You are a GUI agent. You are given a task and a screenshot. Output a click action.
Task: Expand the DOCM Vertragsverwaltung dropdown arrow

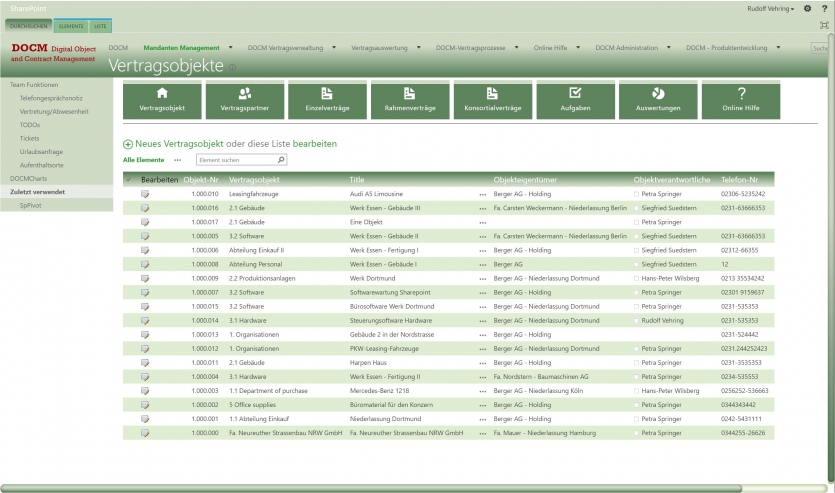click(334, 47)
